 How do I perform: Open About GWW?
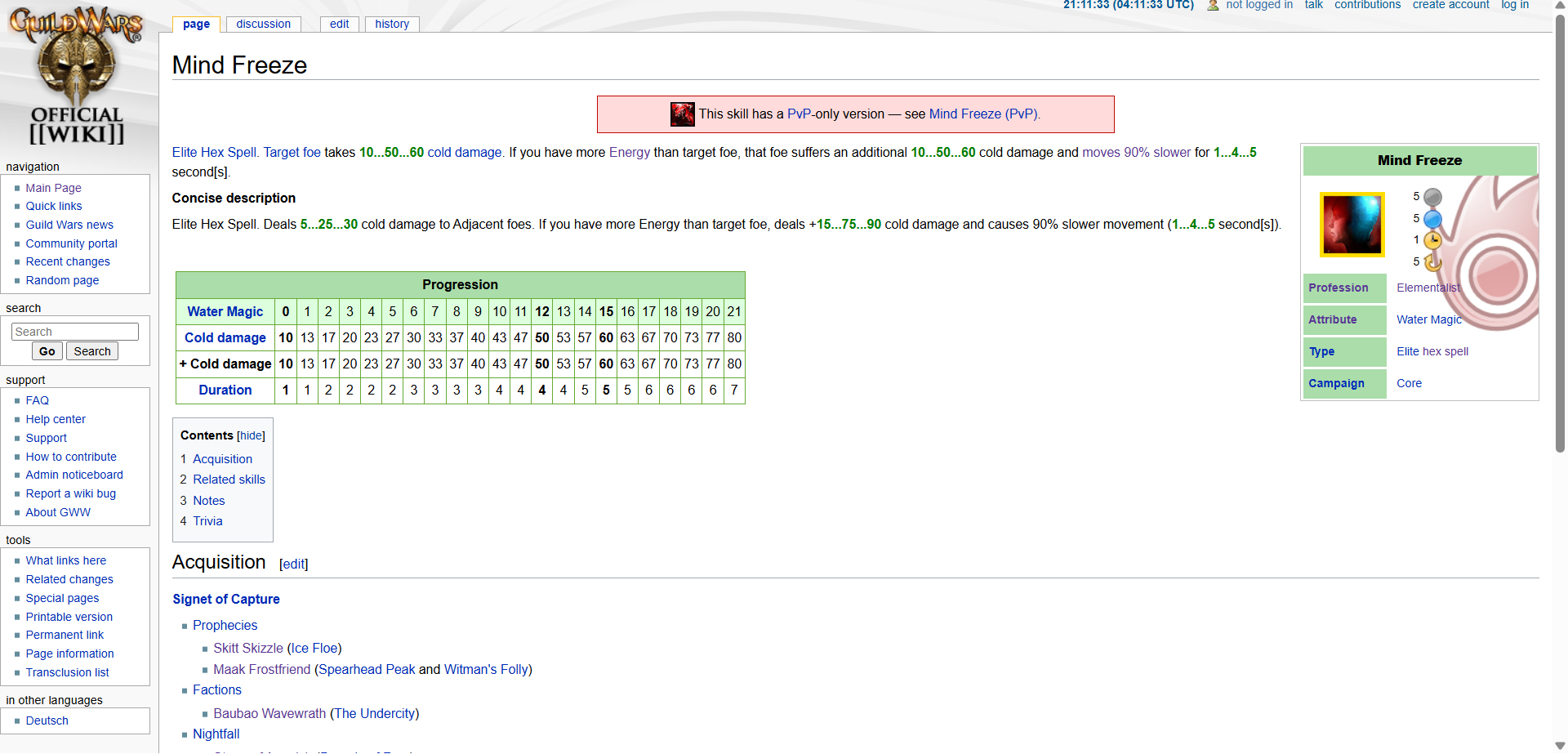coord(57,512)
